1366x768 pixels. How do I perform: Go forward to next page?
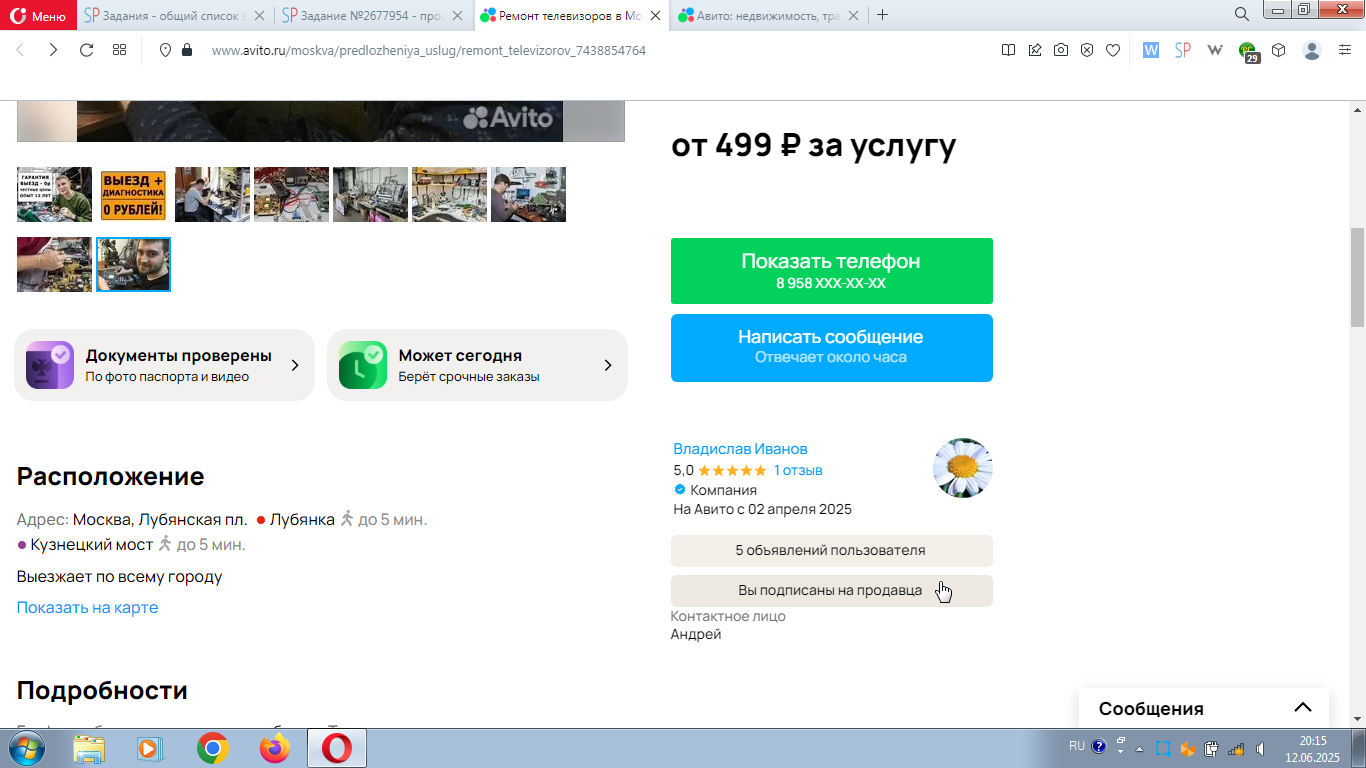pyautogui.click(x=53, y=50)
